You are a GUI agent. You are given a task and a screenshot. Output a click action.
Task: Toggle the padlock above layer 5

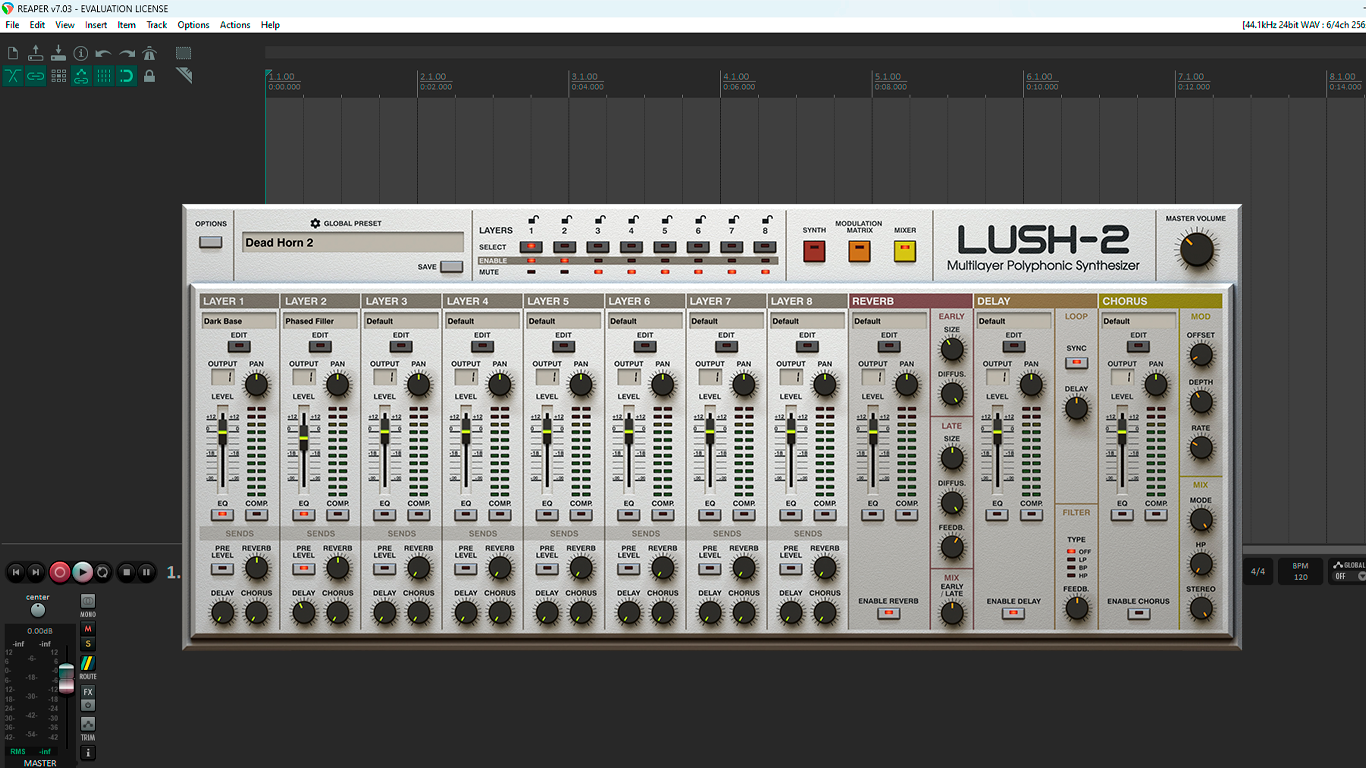tap(666, 220)
